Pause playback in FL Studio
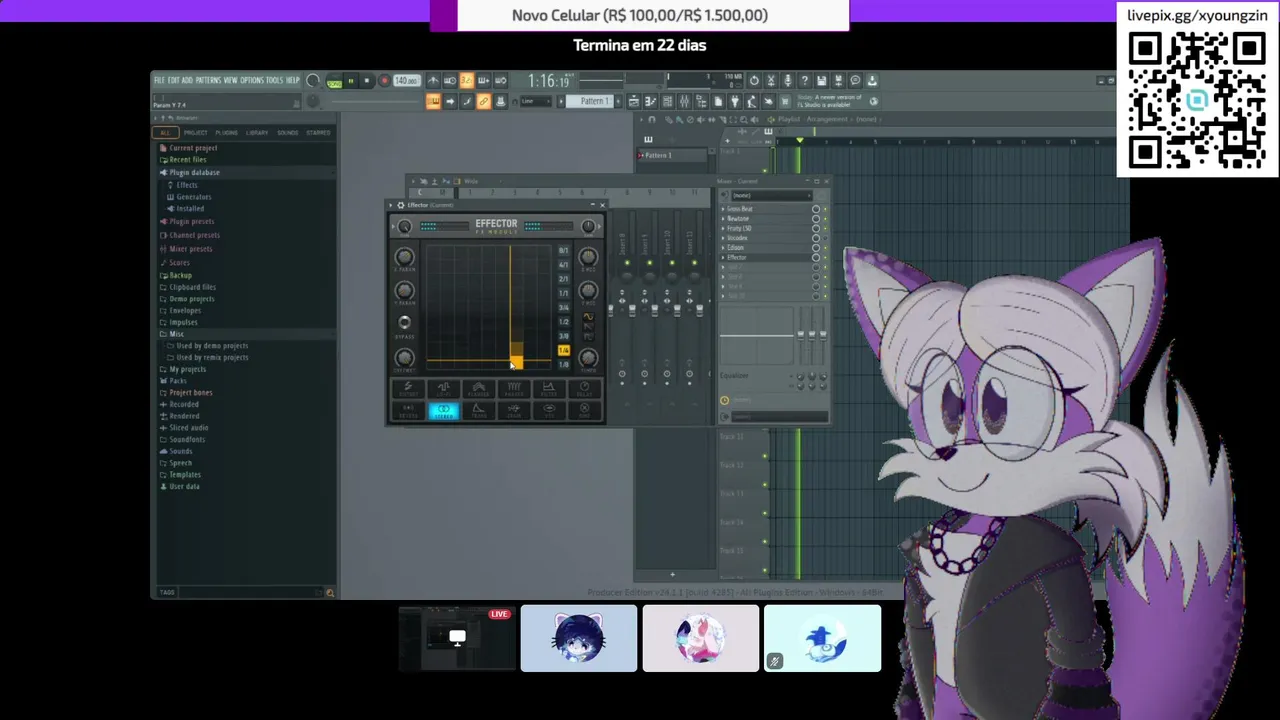The image size is (1280, 720). click(352, 80)
